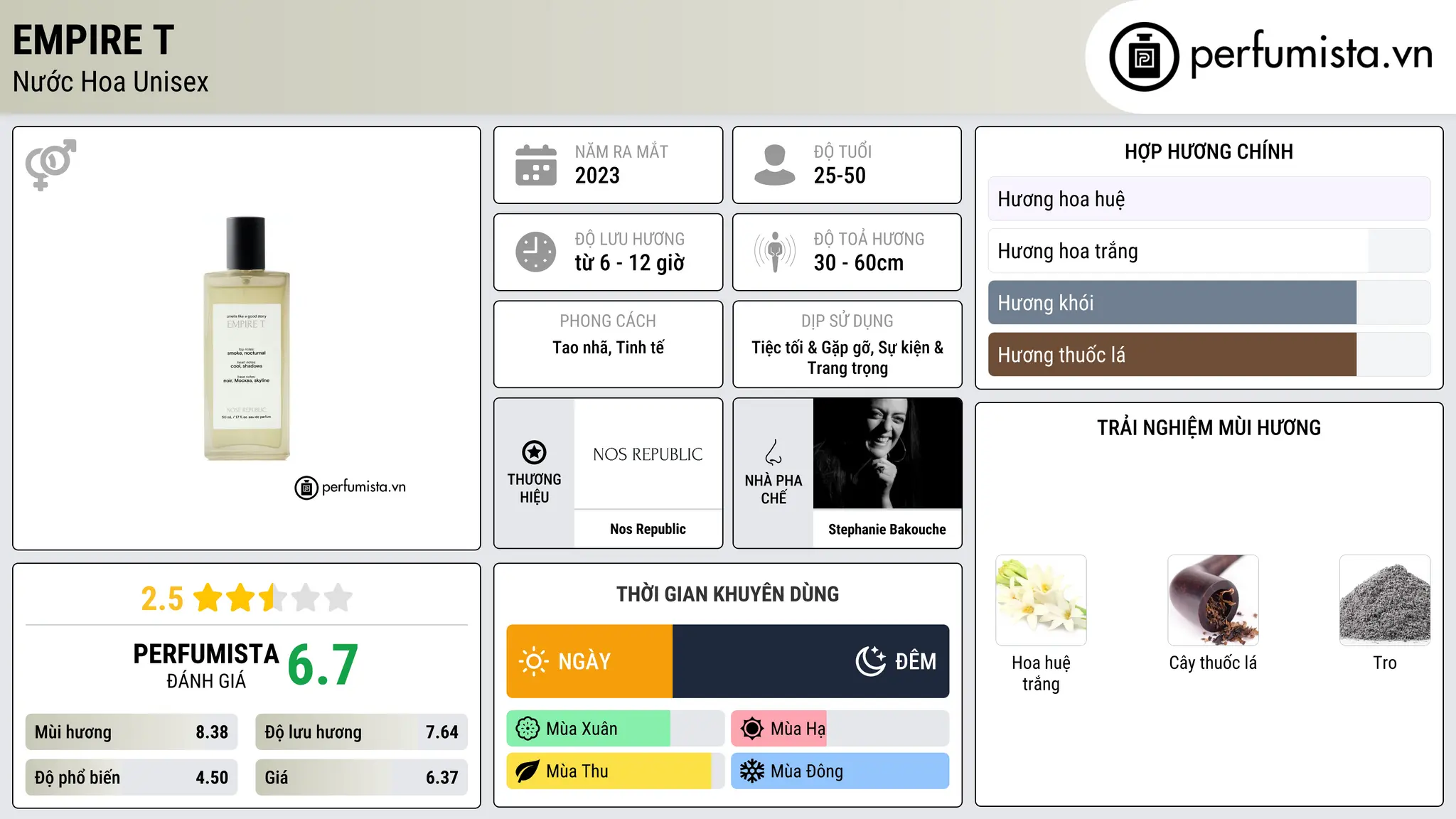The image size is (1456, 819).
Task: Click the longevity value 'từ 6 - 12 giờ'
Action: [x=630, y=263]
